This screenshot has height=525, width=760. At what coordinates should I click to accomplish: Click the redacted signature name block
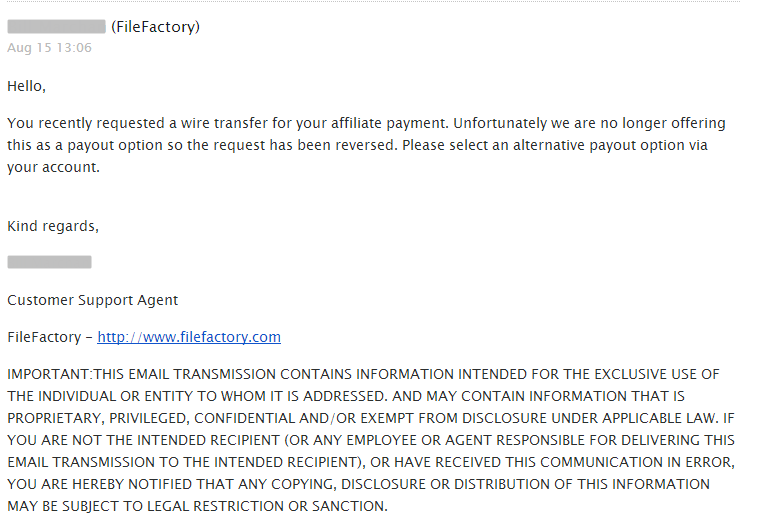[x=49, y=262]
